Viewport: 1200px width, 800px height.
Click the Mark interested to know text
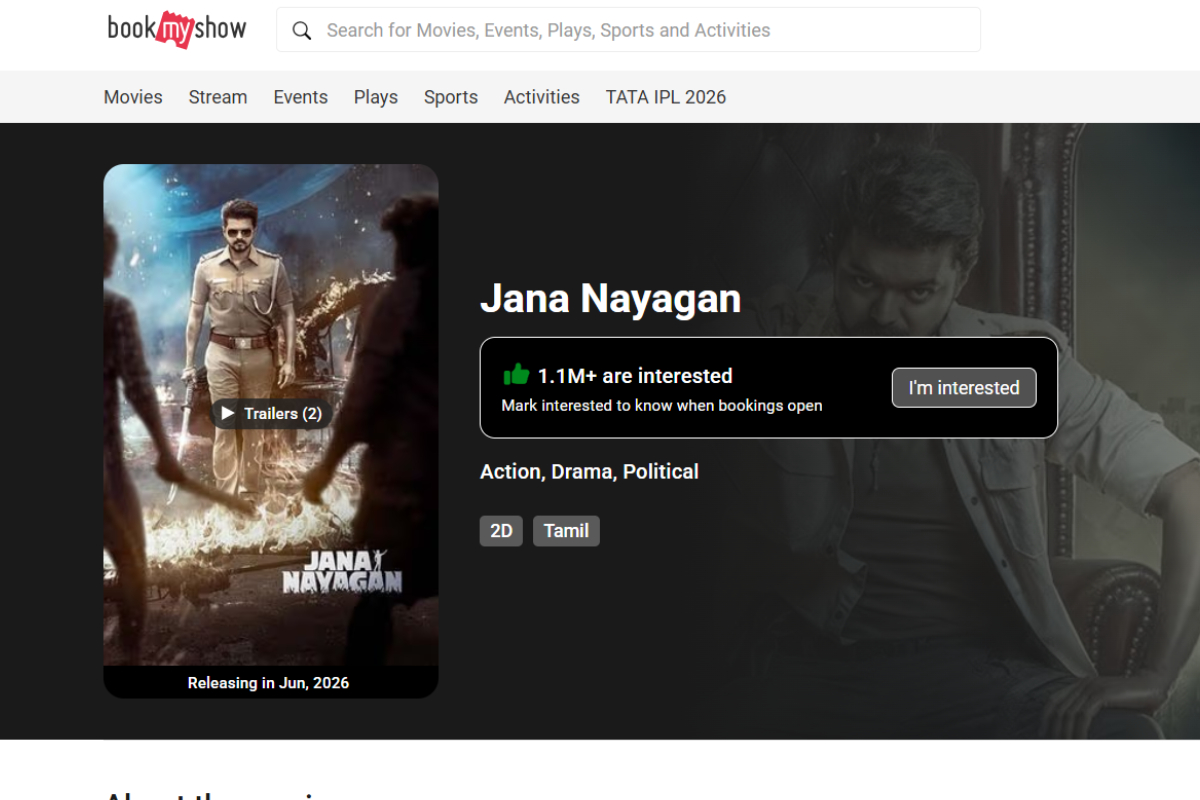(662, 406)
